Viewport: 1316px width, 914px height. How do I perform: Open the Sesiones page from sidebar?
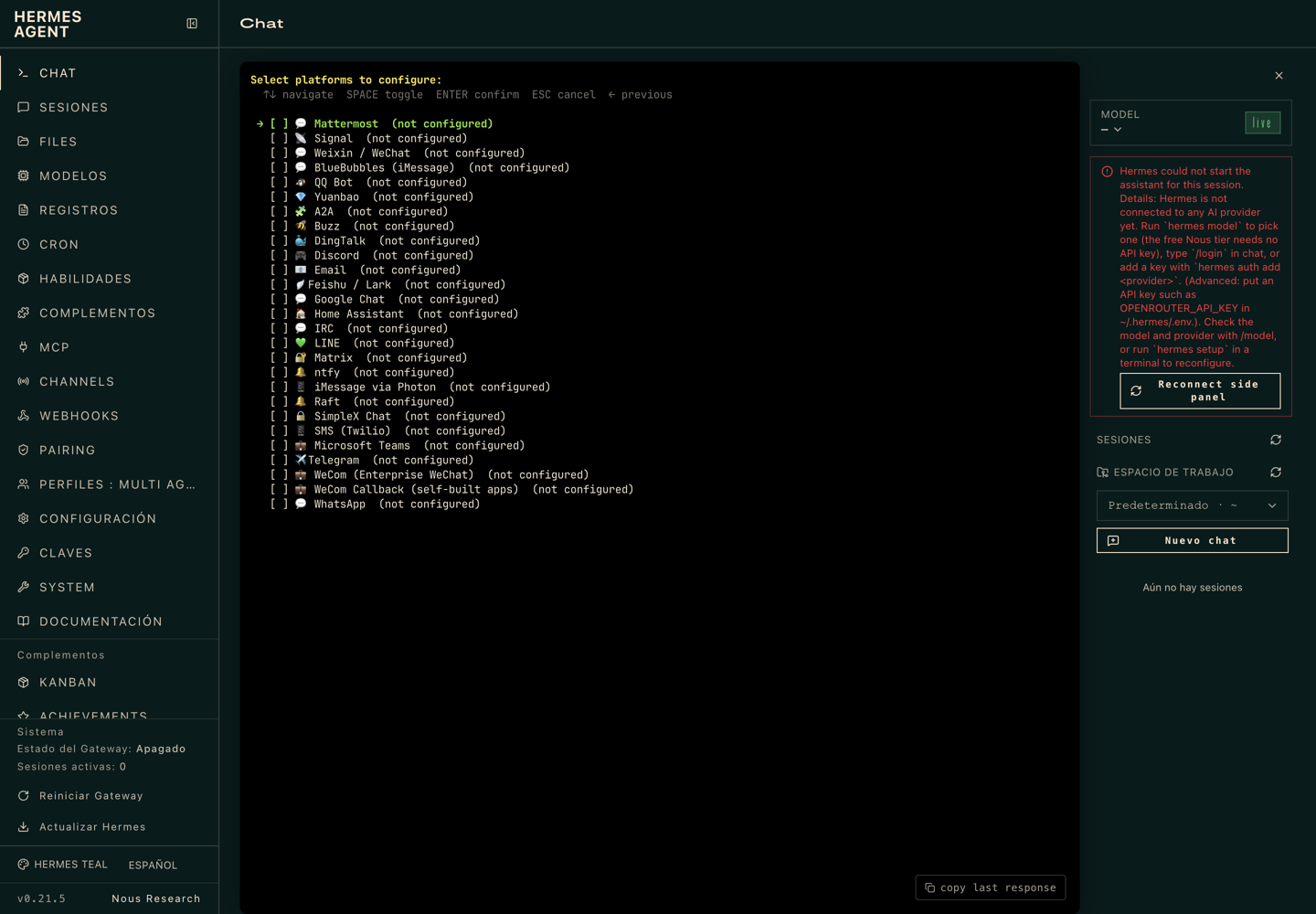[110, 107]
